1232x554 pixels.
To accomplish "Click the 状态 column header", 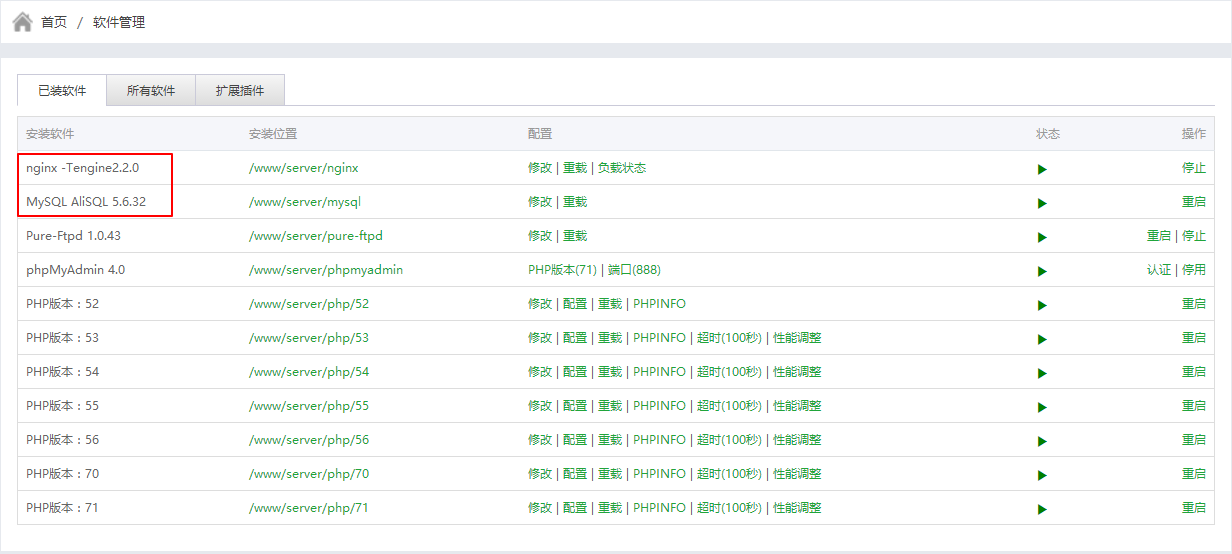I will pyautogui.click(x=1048, y=134).
